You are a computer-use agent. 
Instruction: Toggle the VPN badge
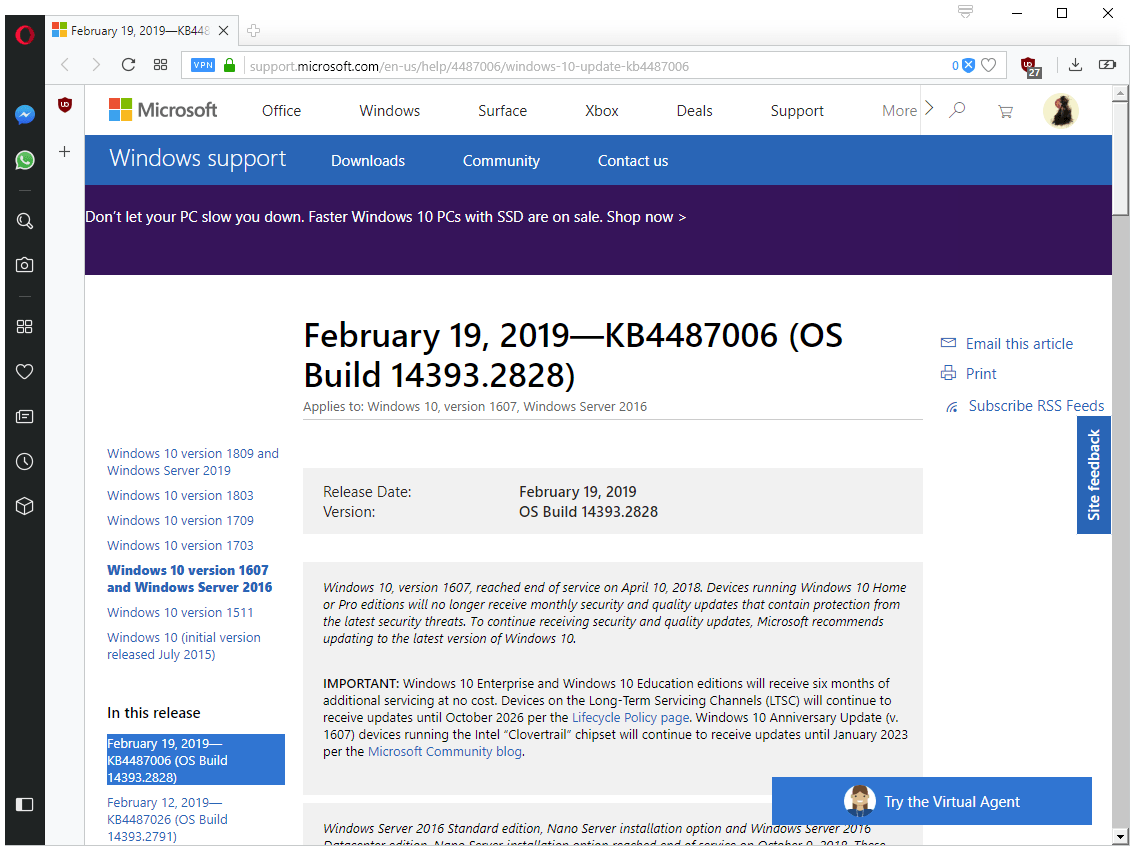[203, 65]
